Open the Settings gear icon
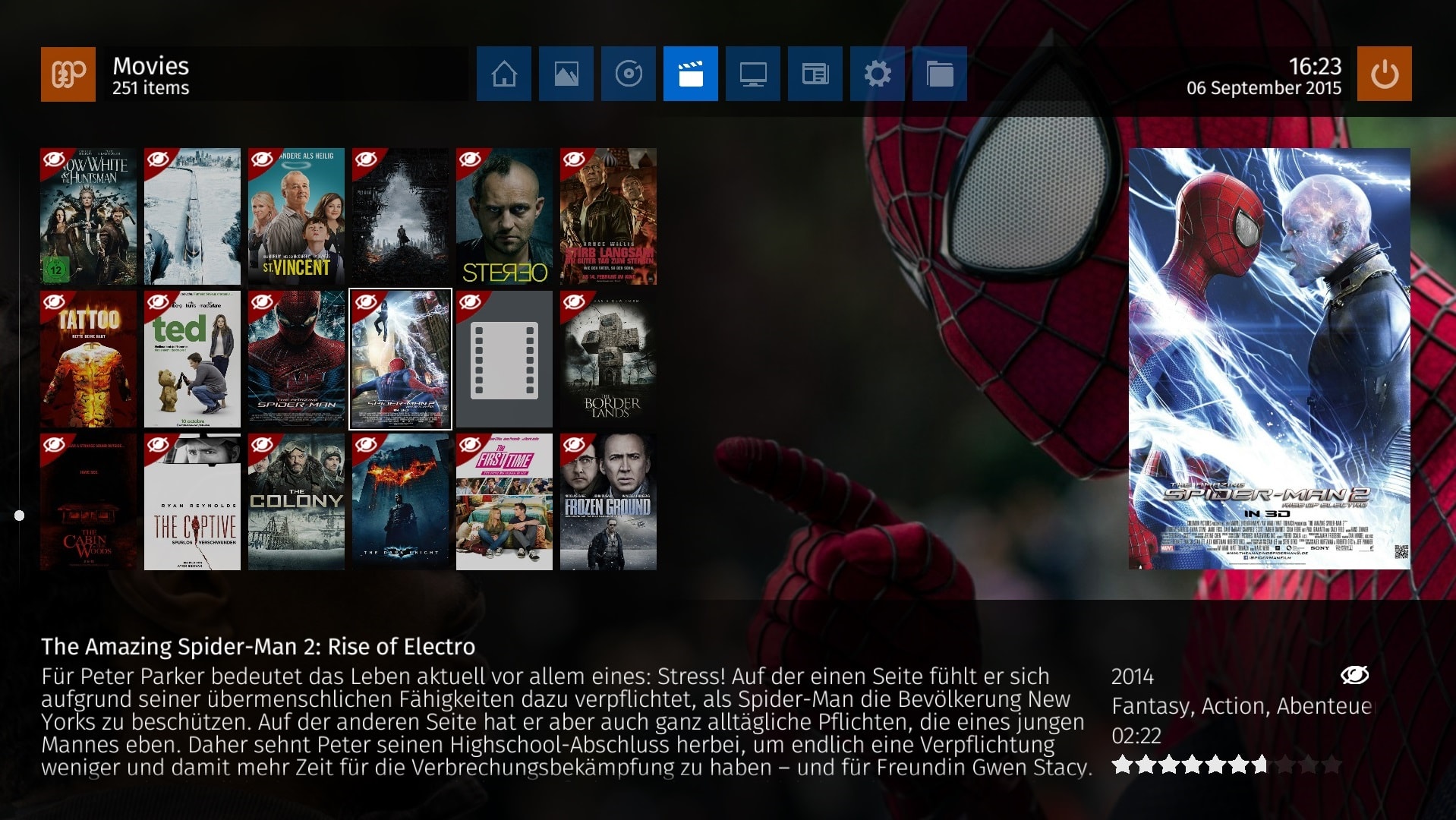This screenshot has height=820, width=1456. (x=878, y=74)
